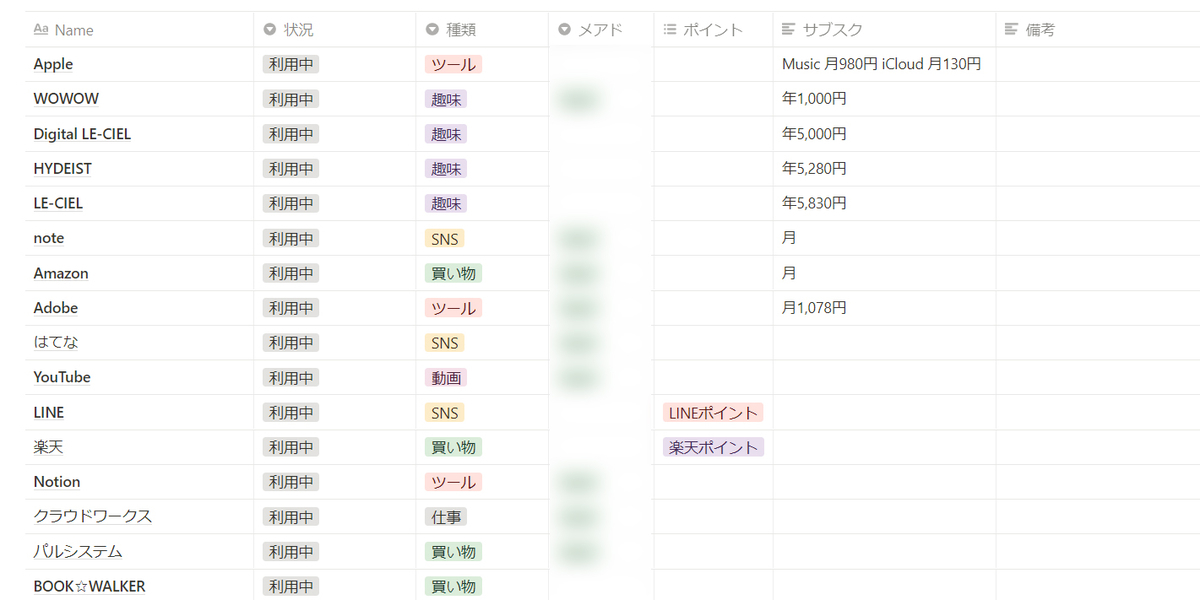This screenshot has width=1200, height=600.
Task: Click the Aa icon on the Name column
Action: pos(38,29)
